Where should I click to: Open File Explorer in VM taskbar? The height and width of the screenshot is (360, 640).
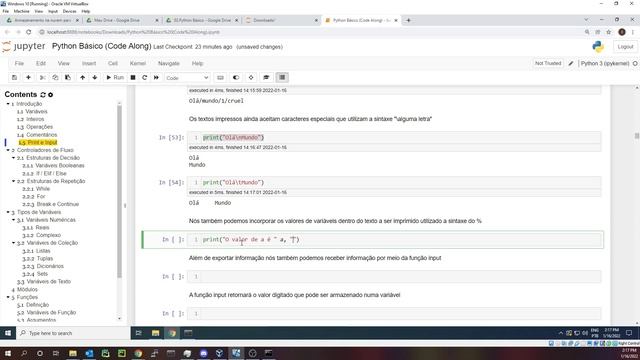[x=155, y=333]
